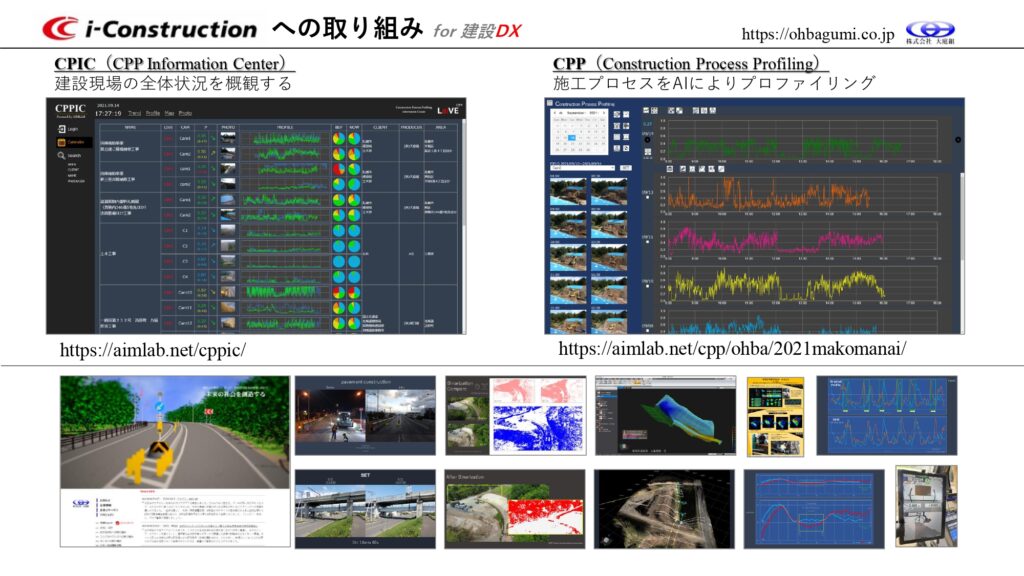
Task: Open the pavement construction night photo thumbnail
Action: tap(365, 415)
